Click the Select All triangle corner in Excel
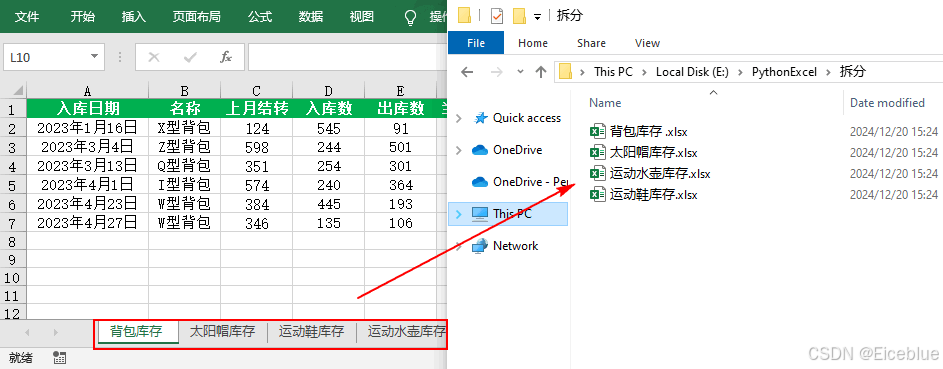The height and width of the screenshot is (369, 943). [x=18, y=91]
